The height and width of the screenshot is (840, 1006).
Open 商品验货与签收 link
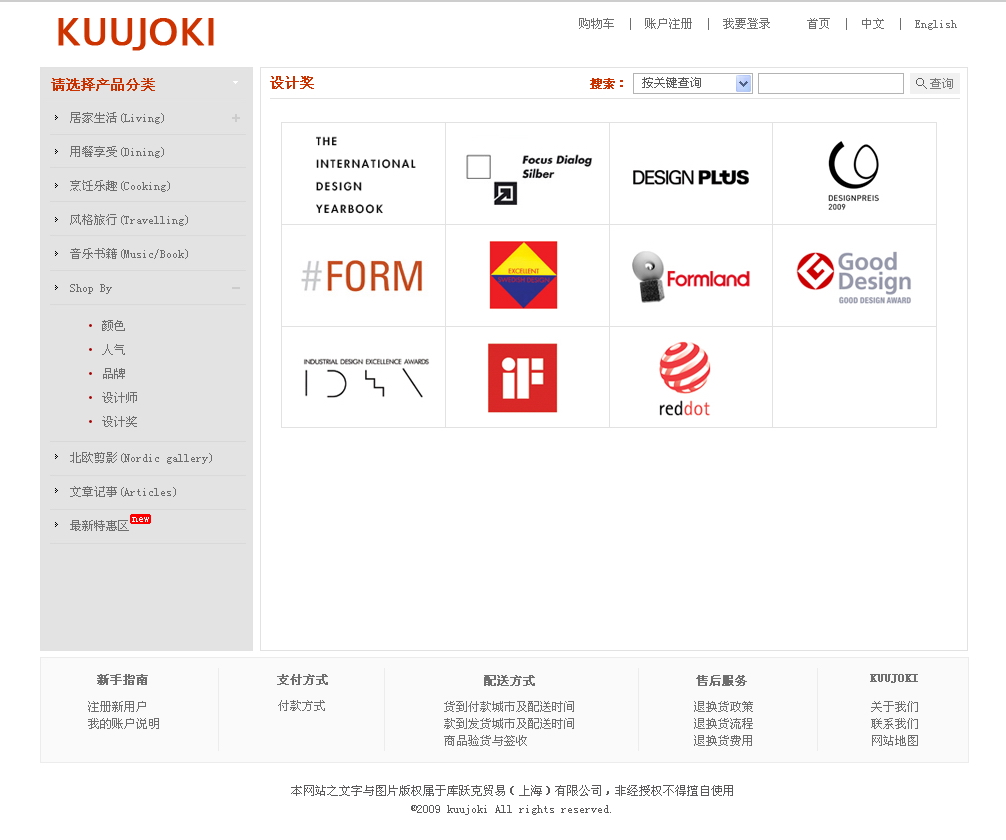(485, 741)
